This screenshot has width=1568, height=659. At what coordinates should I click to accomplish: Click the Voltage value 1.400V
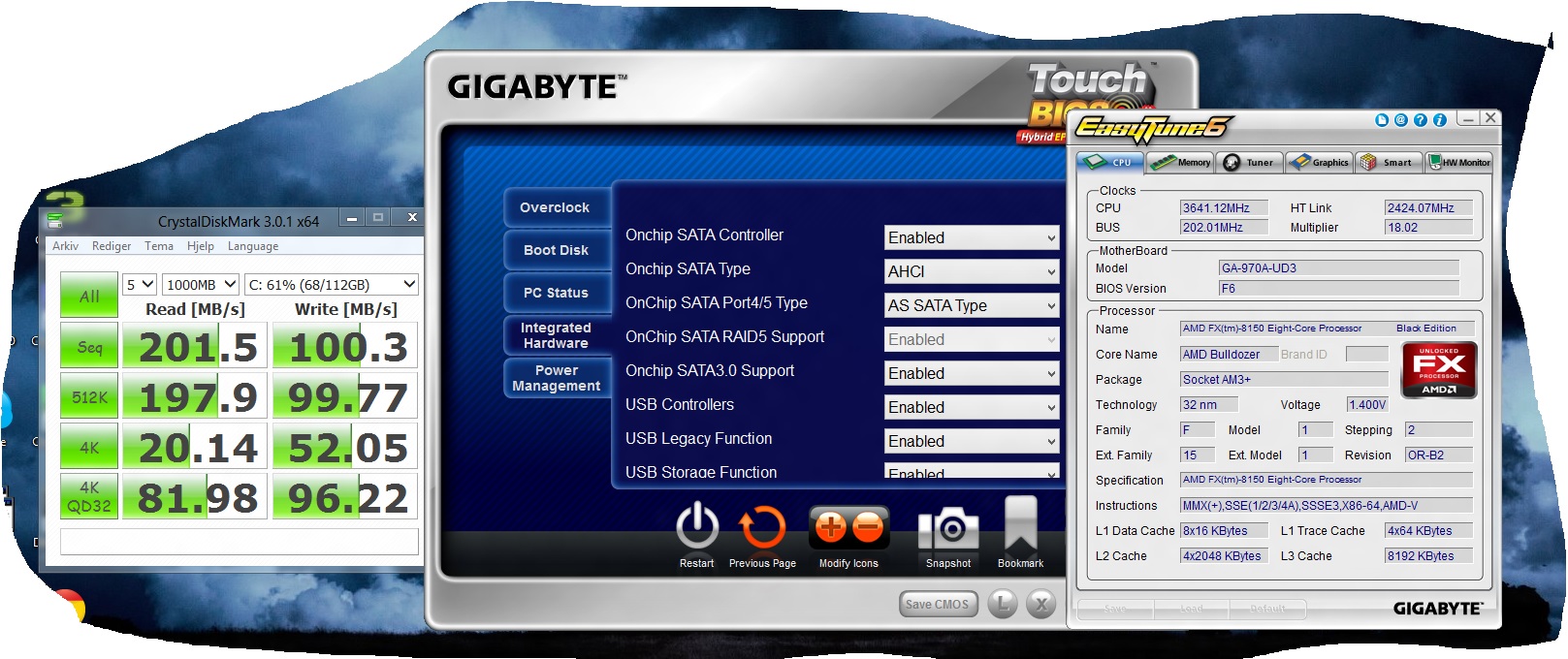[x=1367, y=405]
